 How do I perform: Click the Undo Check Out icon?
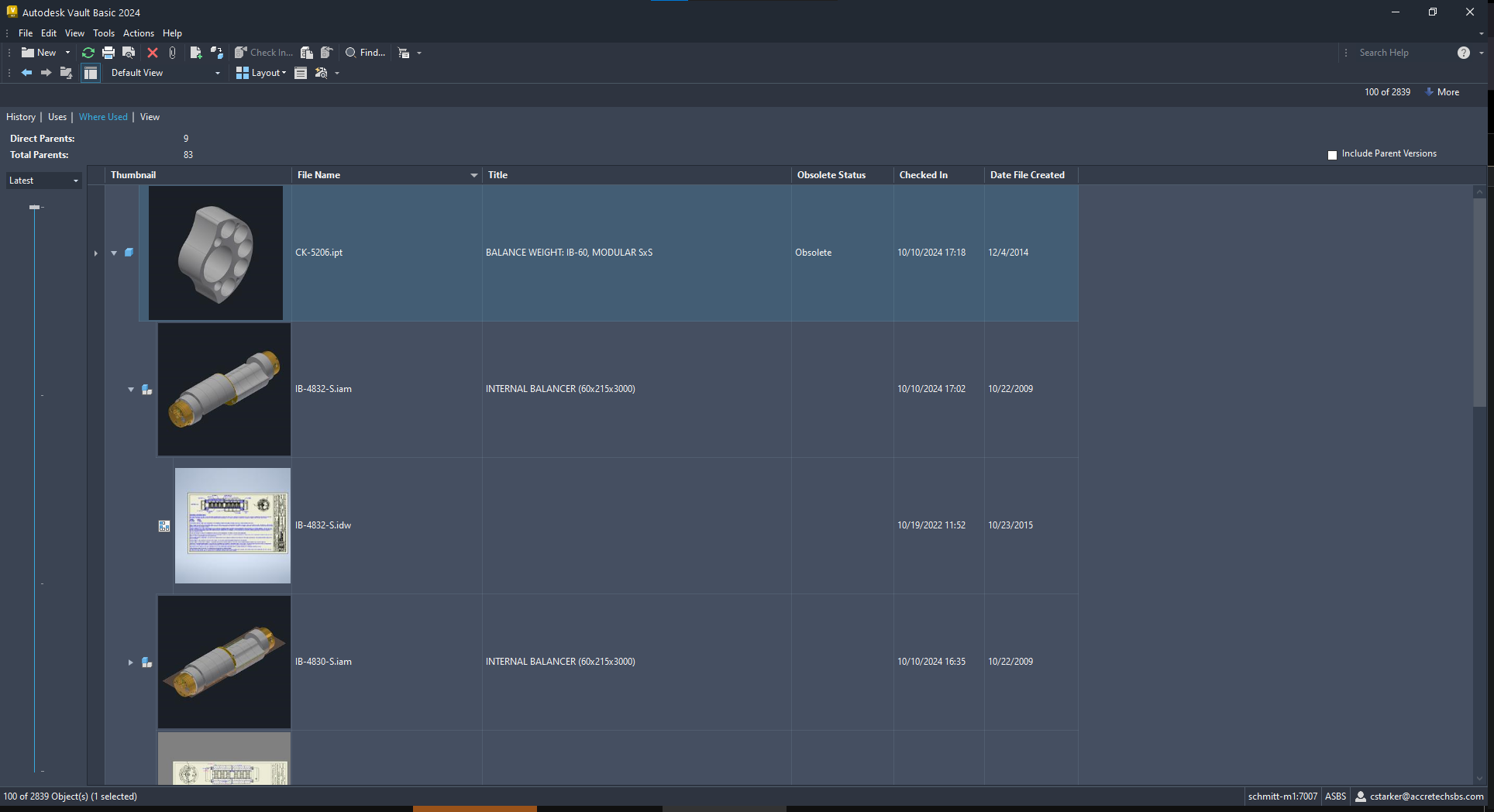pyautogui.click(x=327, y=53)
